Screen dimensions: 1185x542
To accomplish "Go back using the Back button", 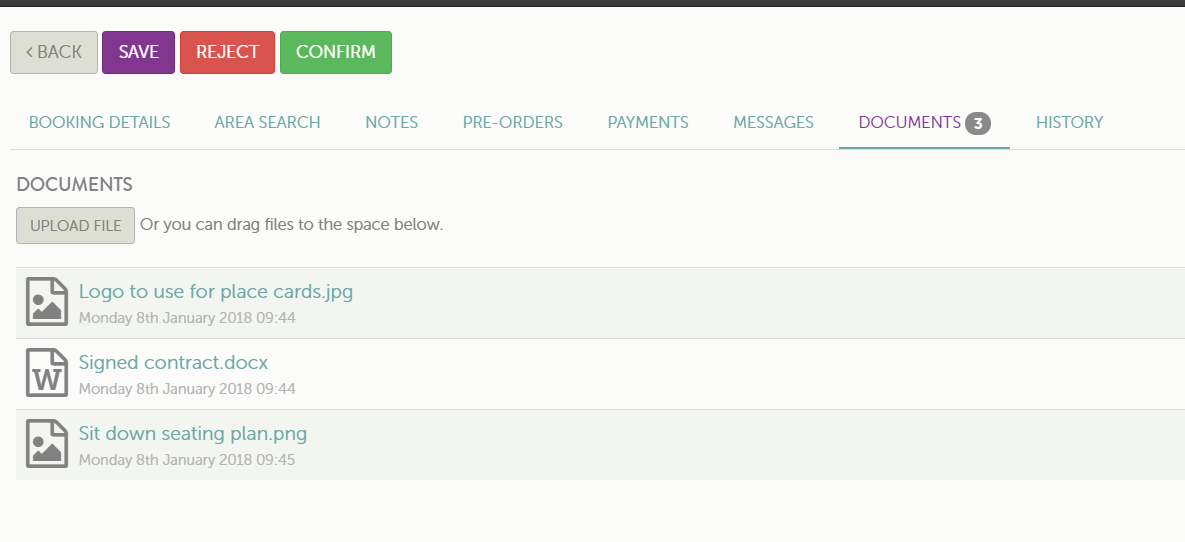I will (54, 52).
